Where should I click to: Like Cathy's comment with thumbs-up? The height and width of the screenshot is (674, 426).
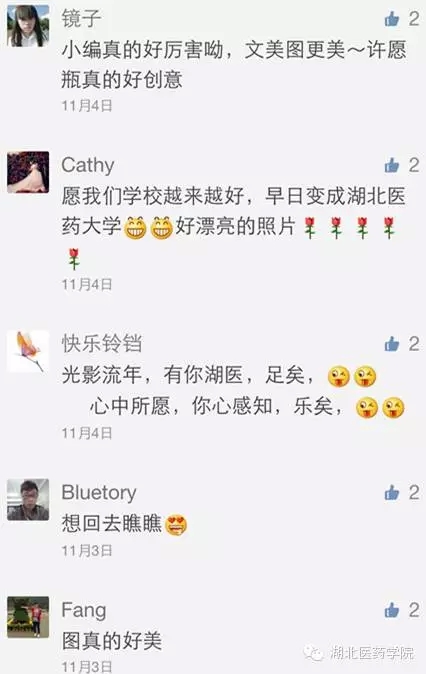(392, 165)
